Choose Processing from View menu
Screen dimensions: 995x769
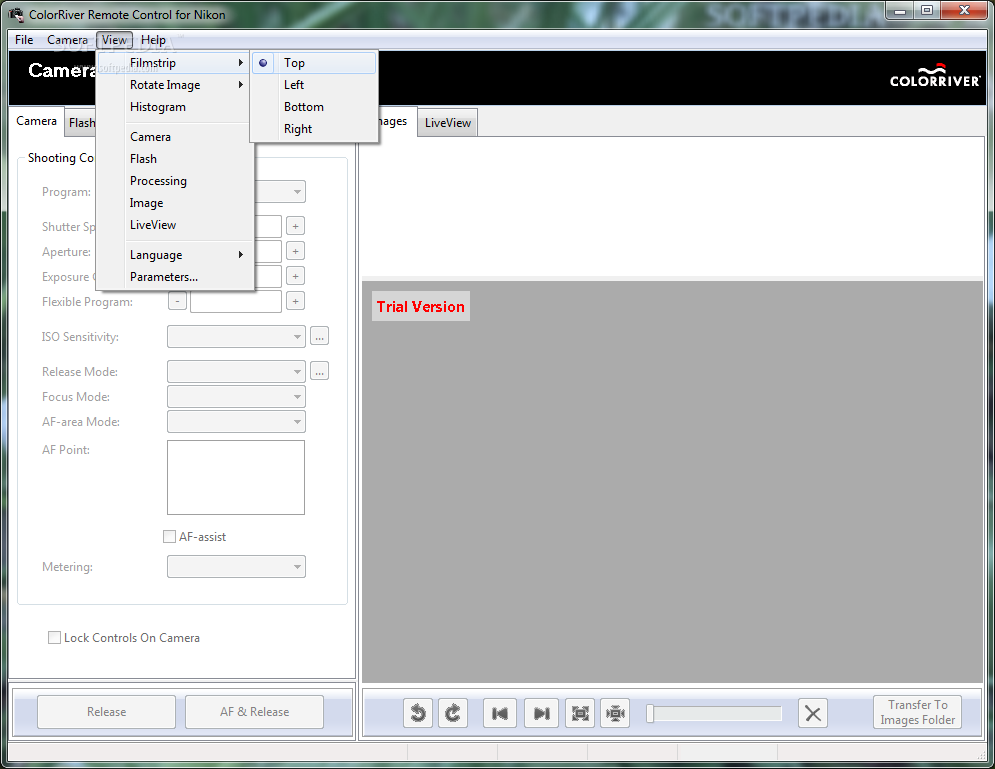[175, 181]
